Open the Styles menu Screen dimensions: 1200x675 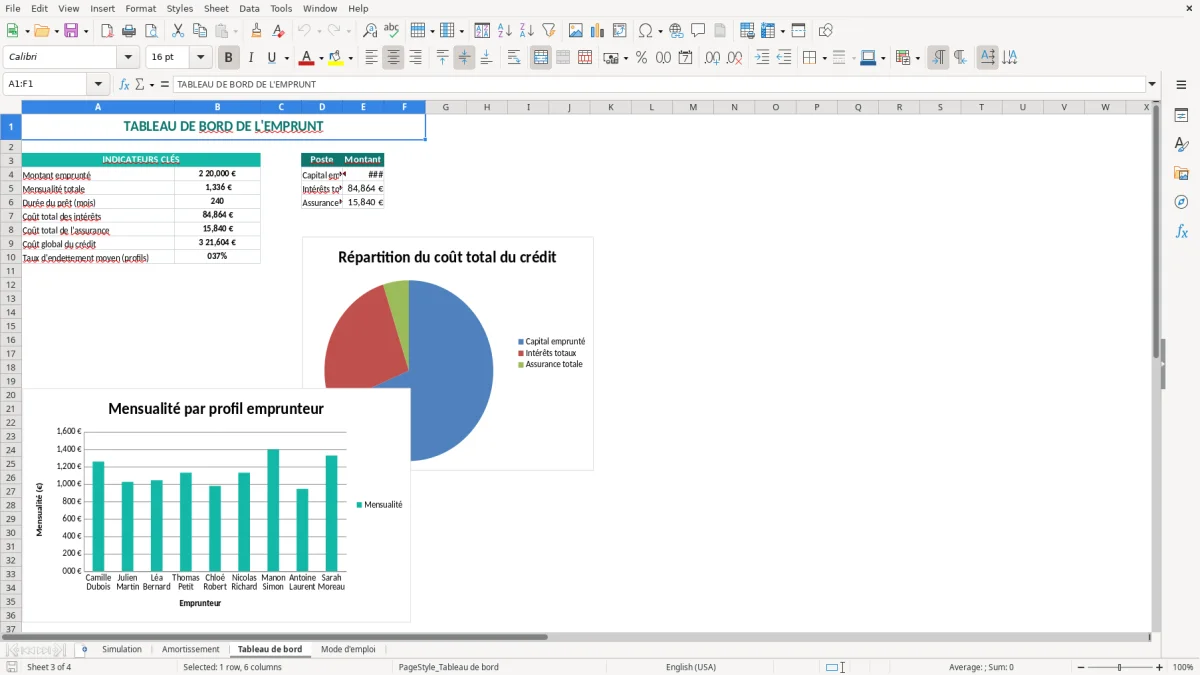180,8
